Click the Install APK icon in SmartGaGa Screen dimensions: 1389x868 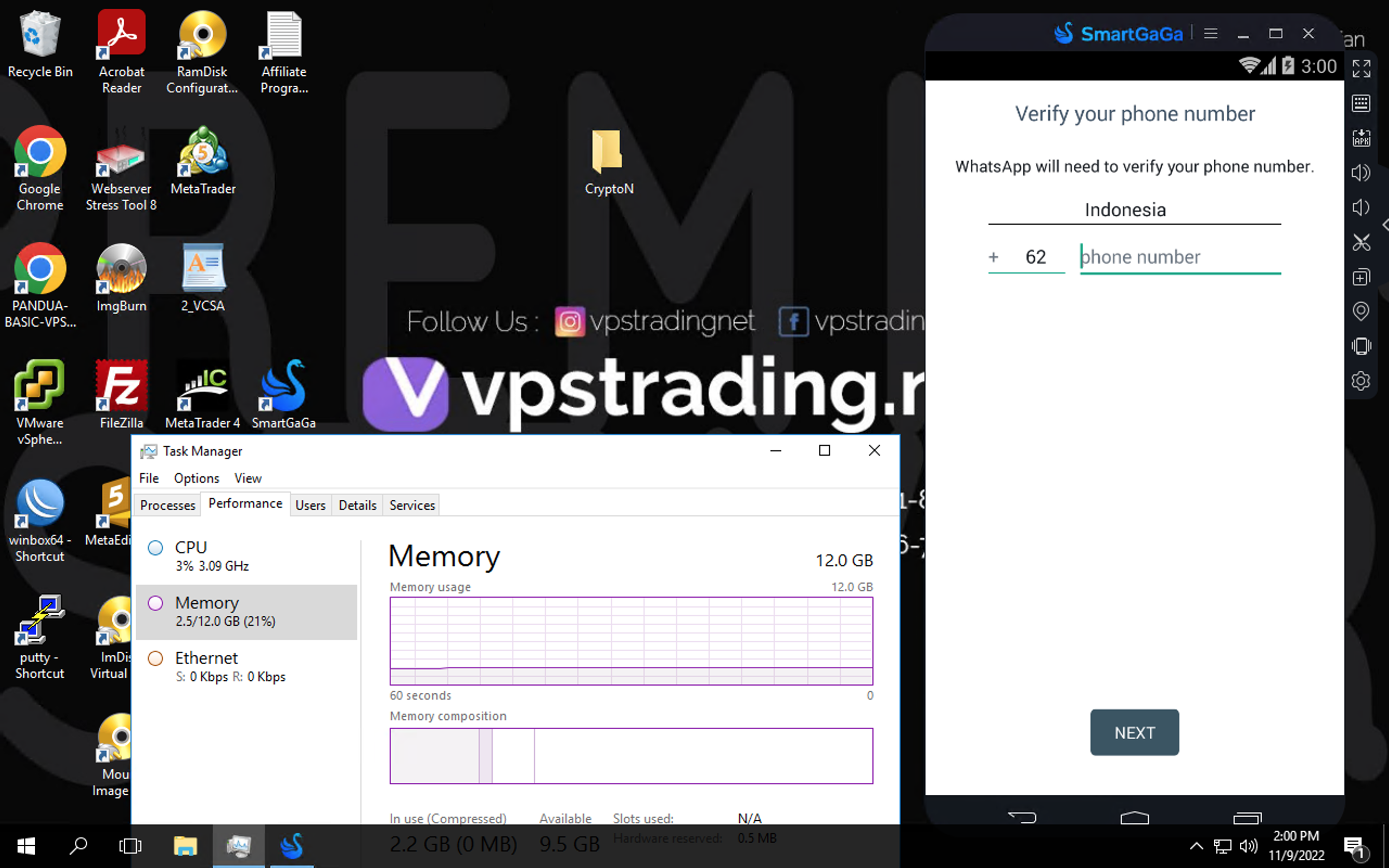pos(1361,138)
